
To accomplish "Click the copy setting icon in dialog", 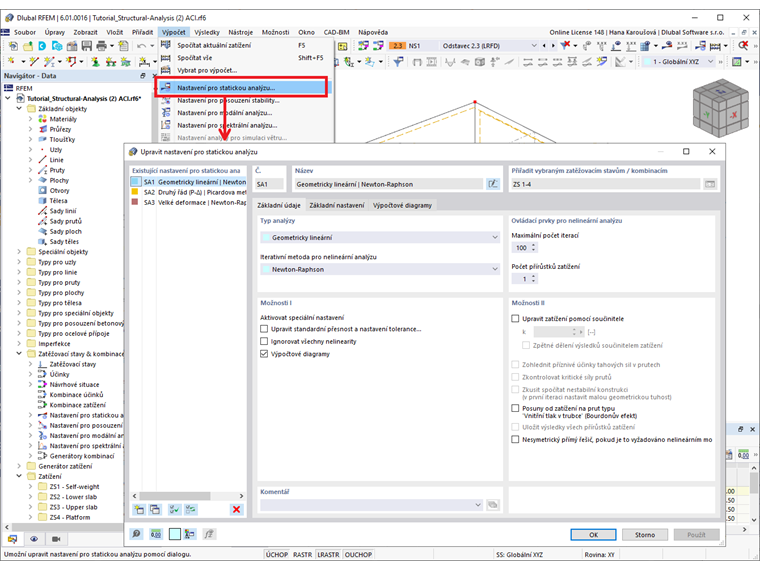I will 155,509.
